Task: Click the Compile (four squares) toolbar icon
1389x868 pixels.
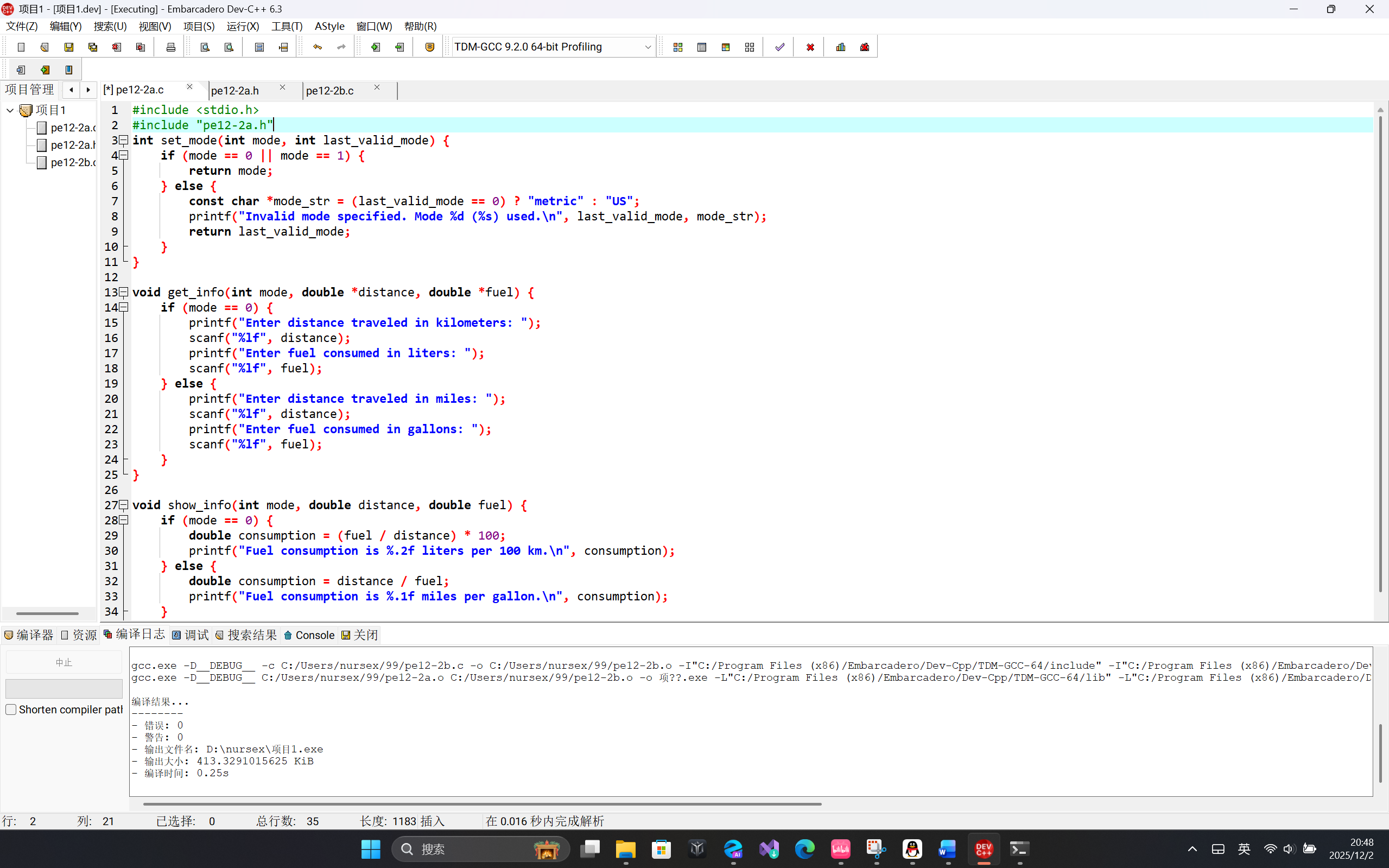Action: (x=678, y=47)
